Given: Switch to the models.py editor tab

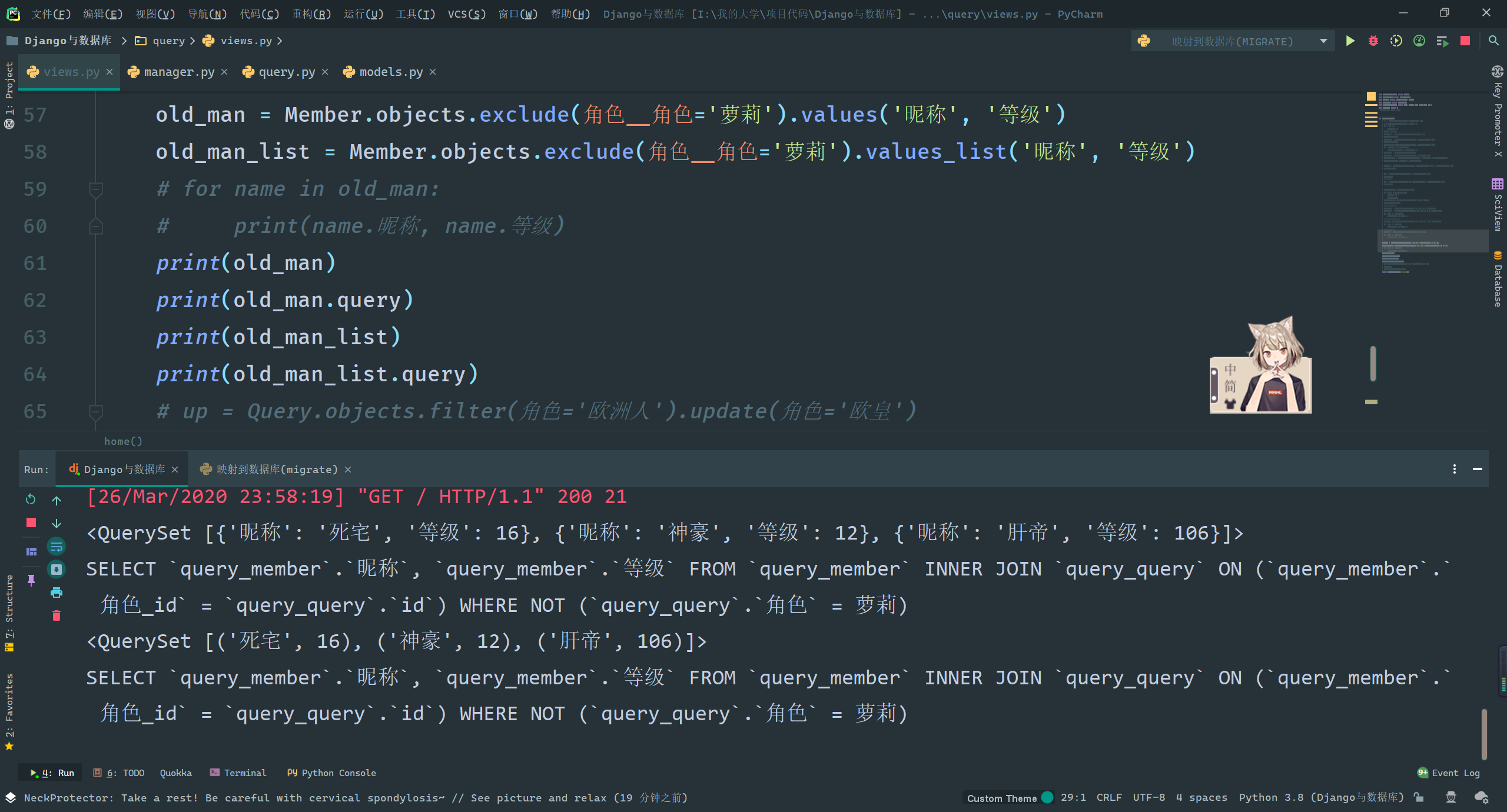Looking at the screenshot, I should coord(390,72).
